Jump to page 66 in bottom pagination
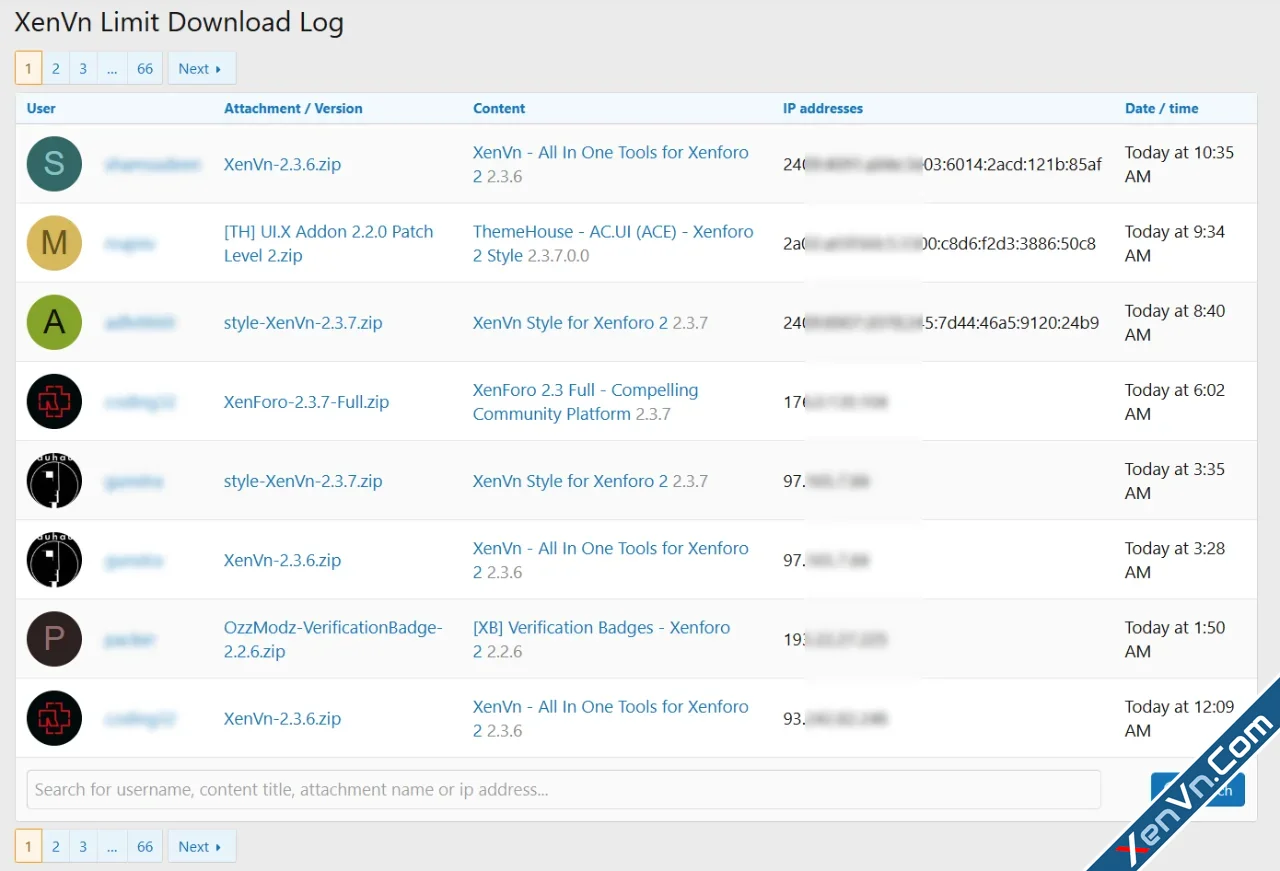Screen dimensions: 1280x871 (x=145, y=846)
